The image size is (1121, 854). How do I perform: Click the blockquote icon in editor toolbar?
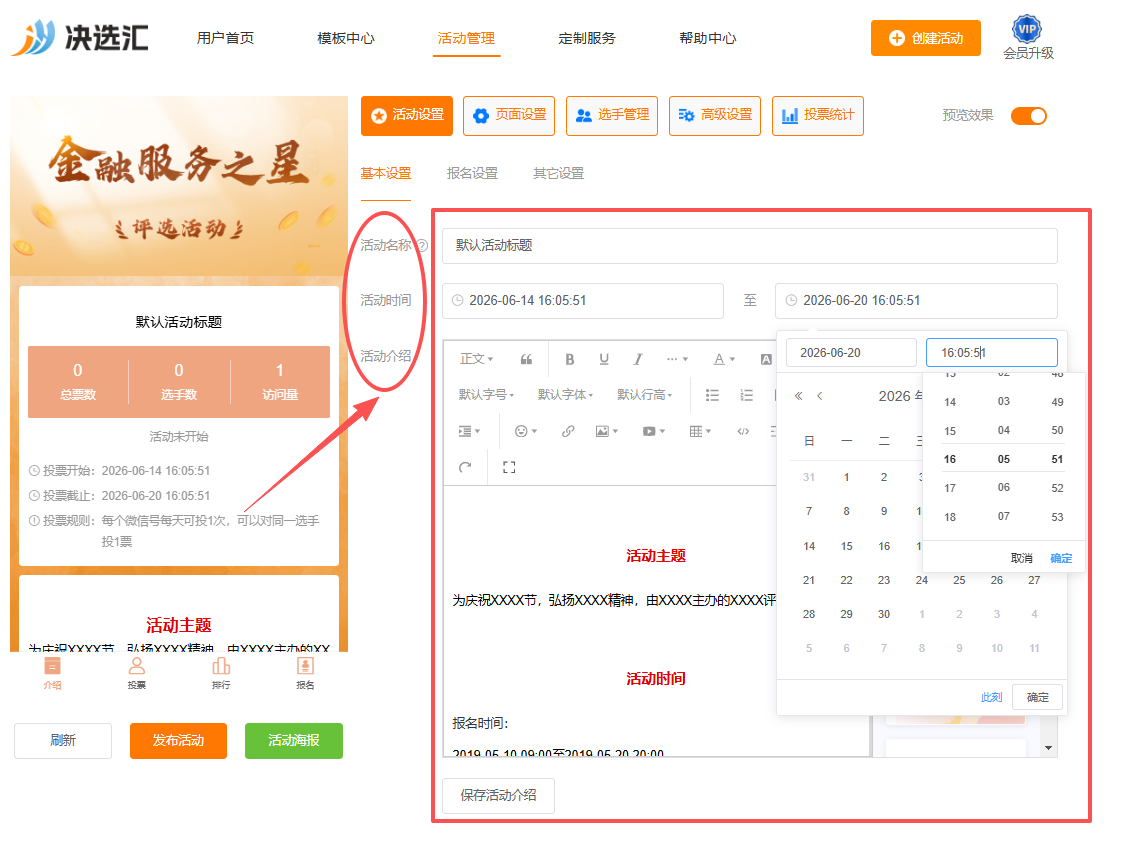point(526,359)
